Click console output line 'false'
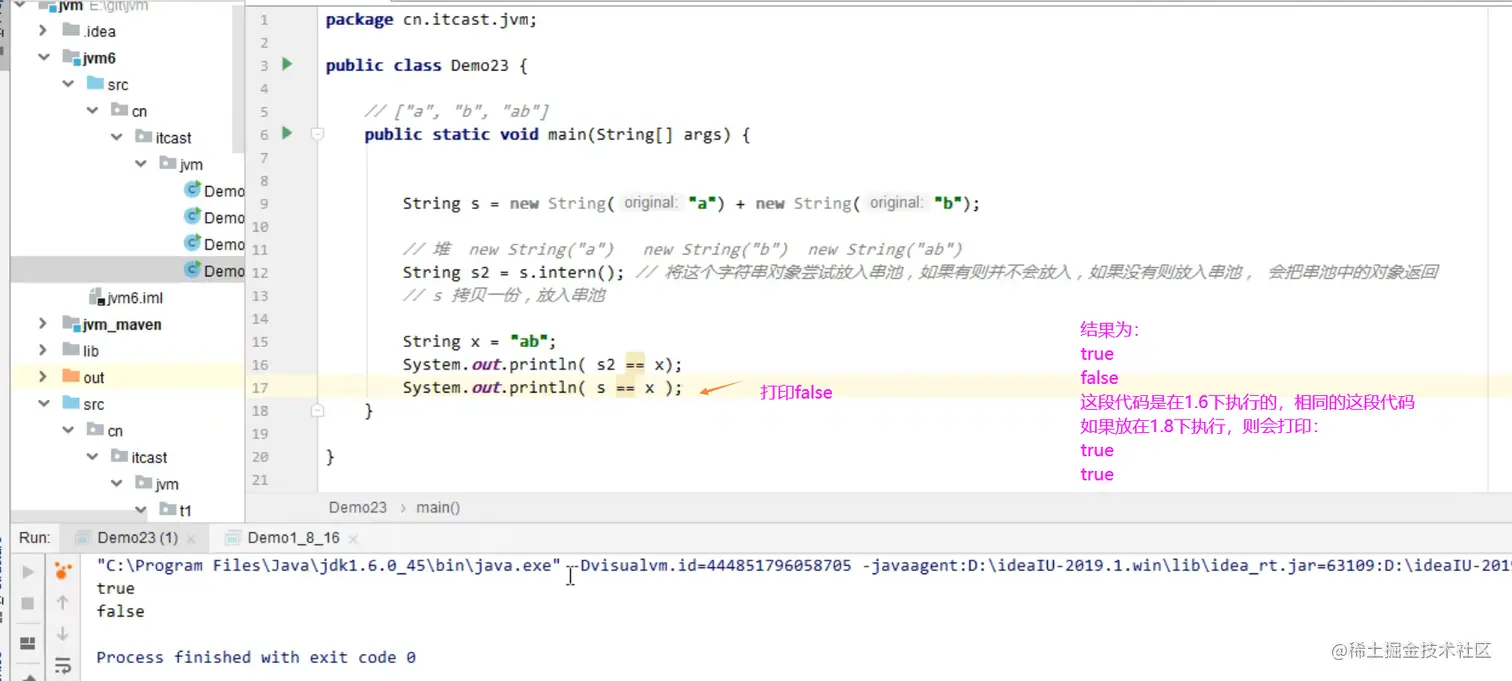The image size is (1512, 681). 120,611
